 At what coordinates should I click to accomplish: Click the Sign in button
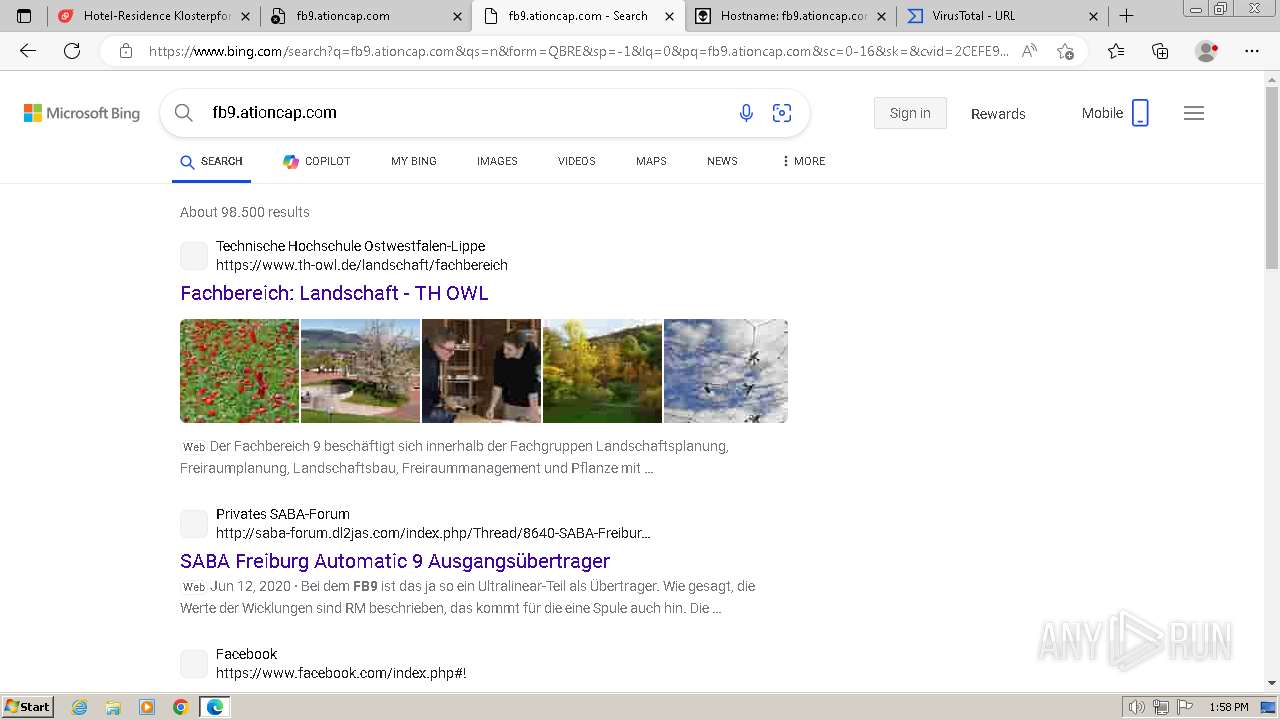[x=910, y=113]
